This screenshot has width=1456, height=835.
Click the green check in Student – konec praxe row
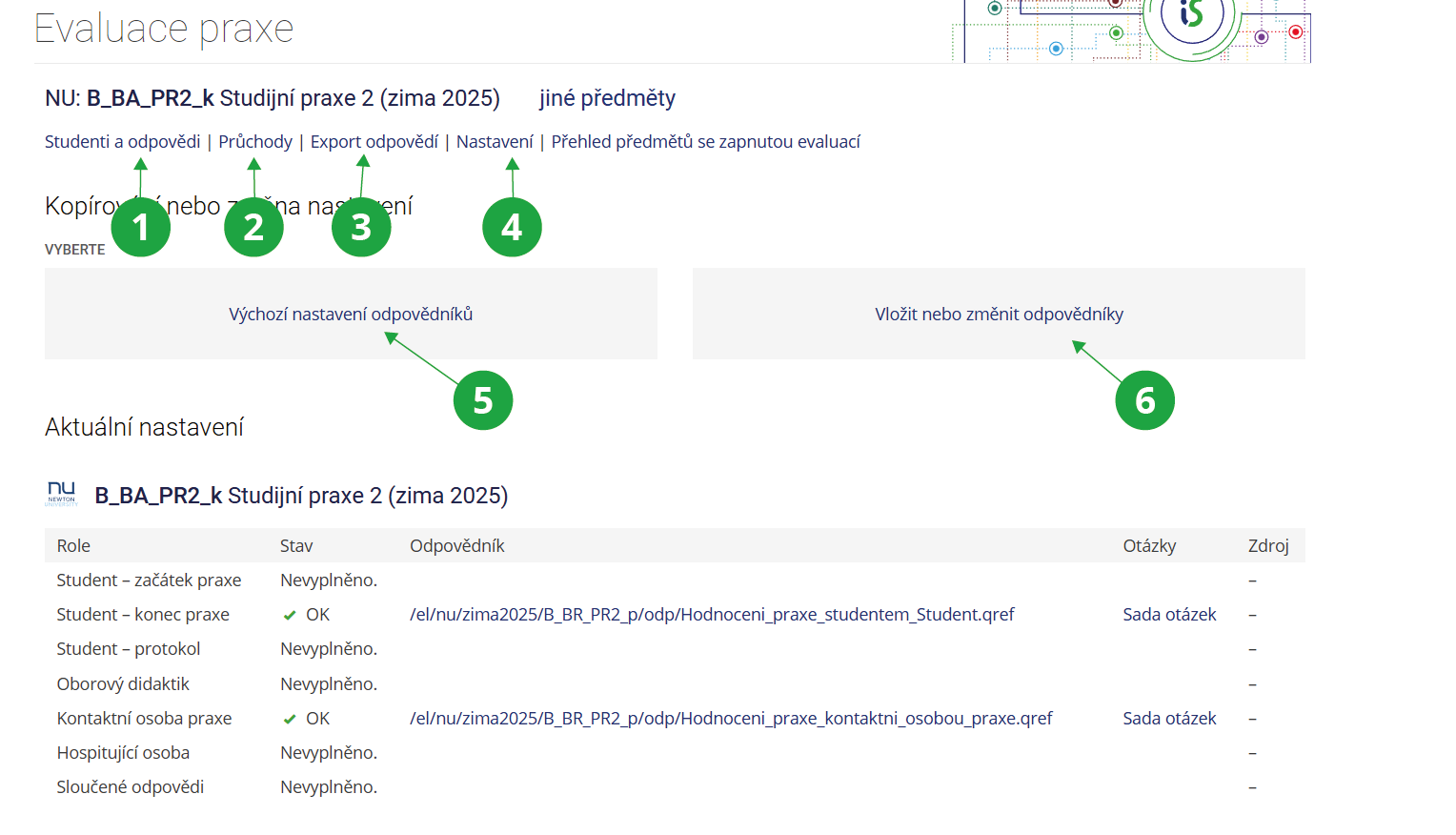pyautogui.click(x=290, y=616)
